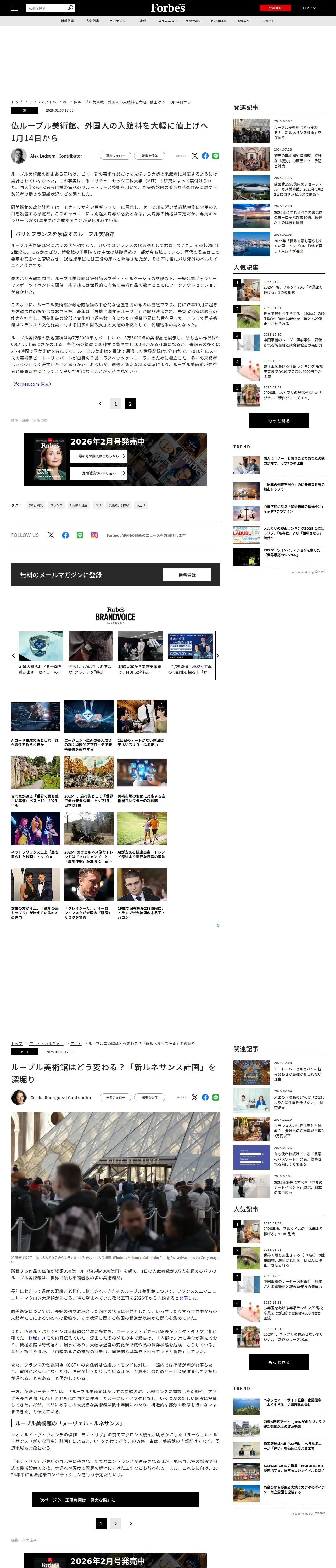This screenshot has width=336, height=1568.
Task: Click BrandVoice carousel next arrow
Action: 218,656
